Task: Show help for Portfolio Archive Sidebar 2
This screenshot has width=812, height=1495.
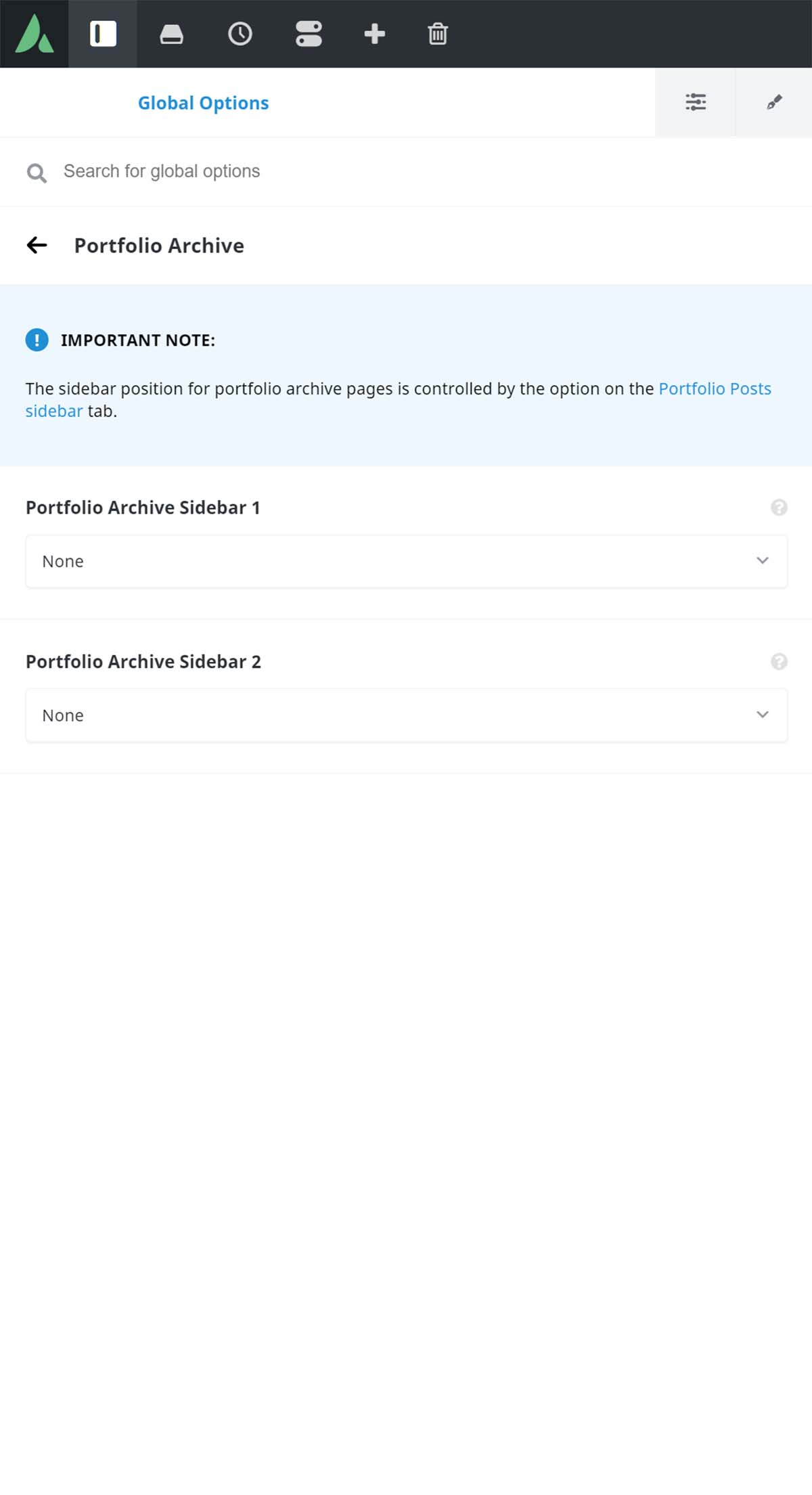Action: (x=779, y=662)
